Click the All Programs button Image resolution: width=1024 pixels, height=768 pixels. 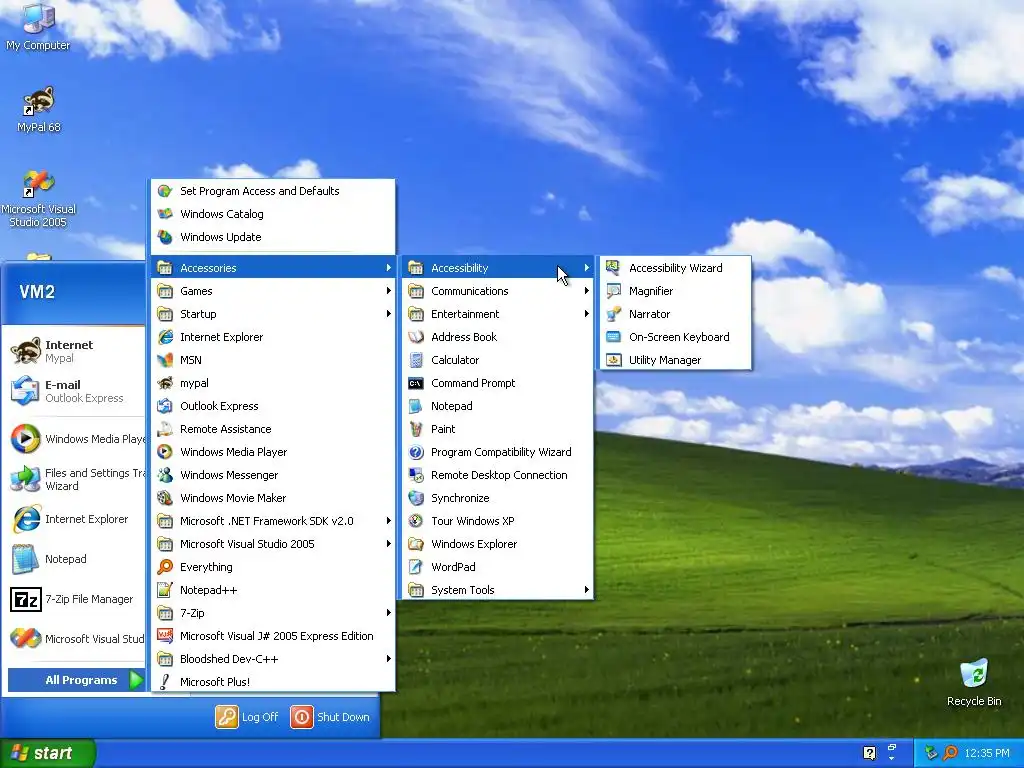point(76,680)
